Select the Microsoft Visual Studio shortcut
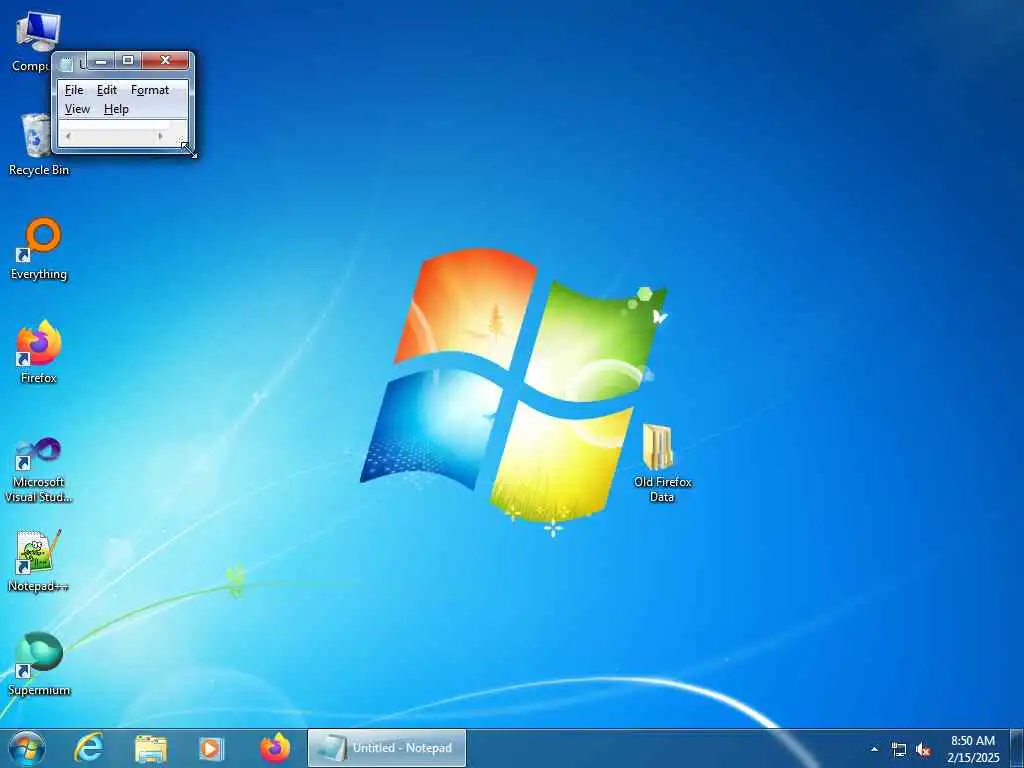 (x=39, y=470)
